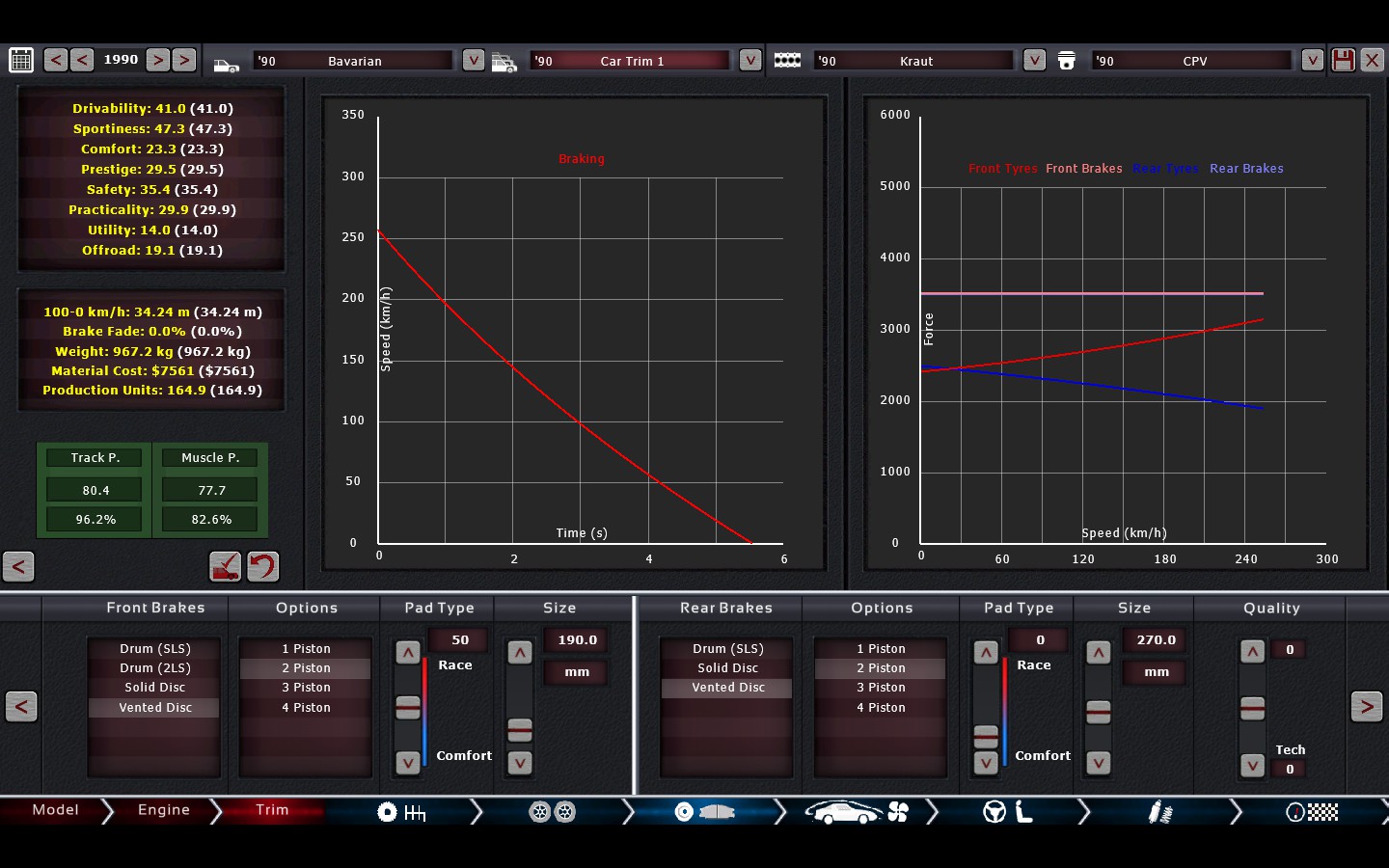1389x868 pixels.
Task: Open the steering wheel and seat interior icon
Action: pyautogui.click(x=1008, y=812)
